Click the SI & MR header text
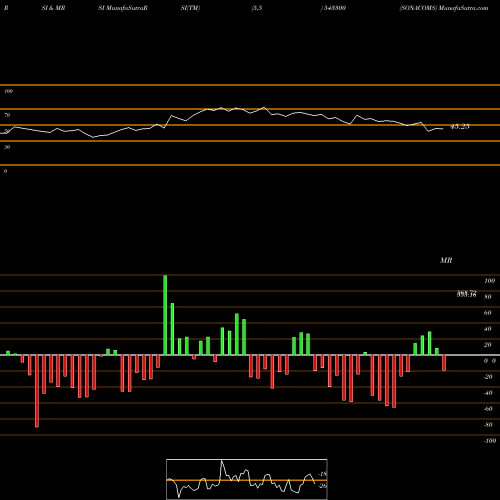Viewport: 500px width, 500px height. point(53,8)
